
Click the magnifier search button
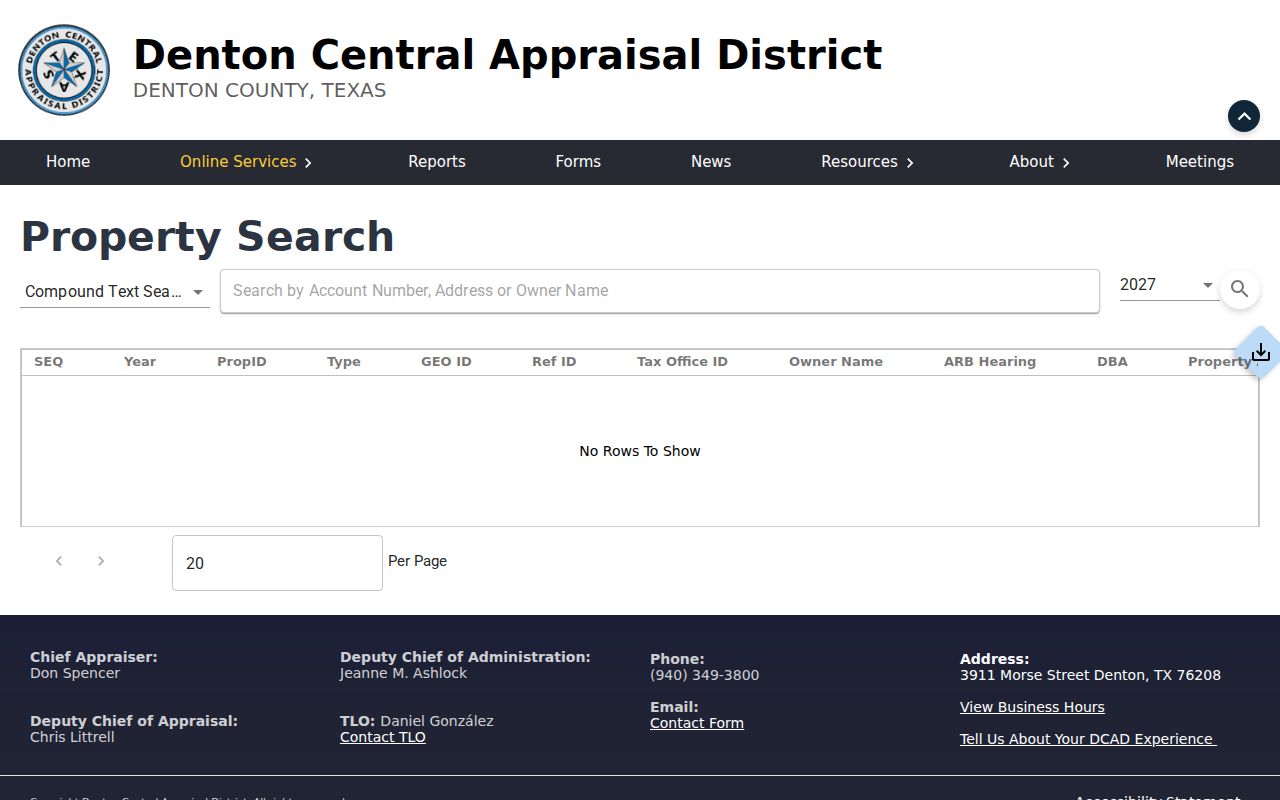tap(1239, 289)
